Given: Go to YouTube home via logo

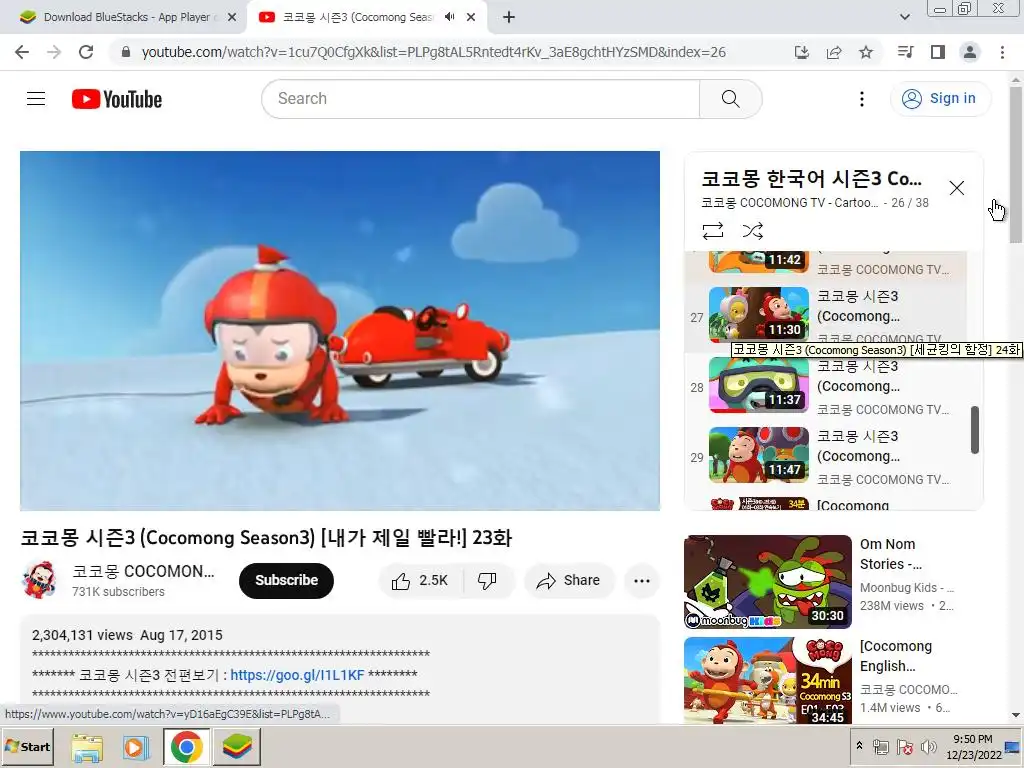Looking at the screenshot, I should [x=117, y=99].
